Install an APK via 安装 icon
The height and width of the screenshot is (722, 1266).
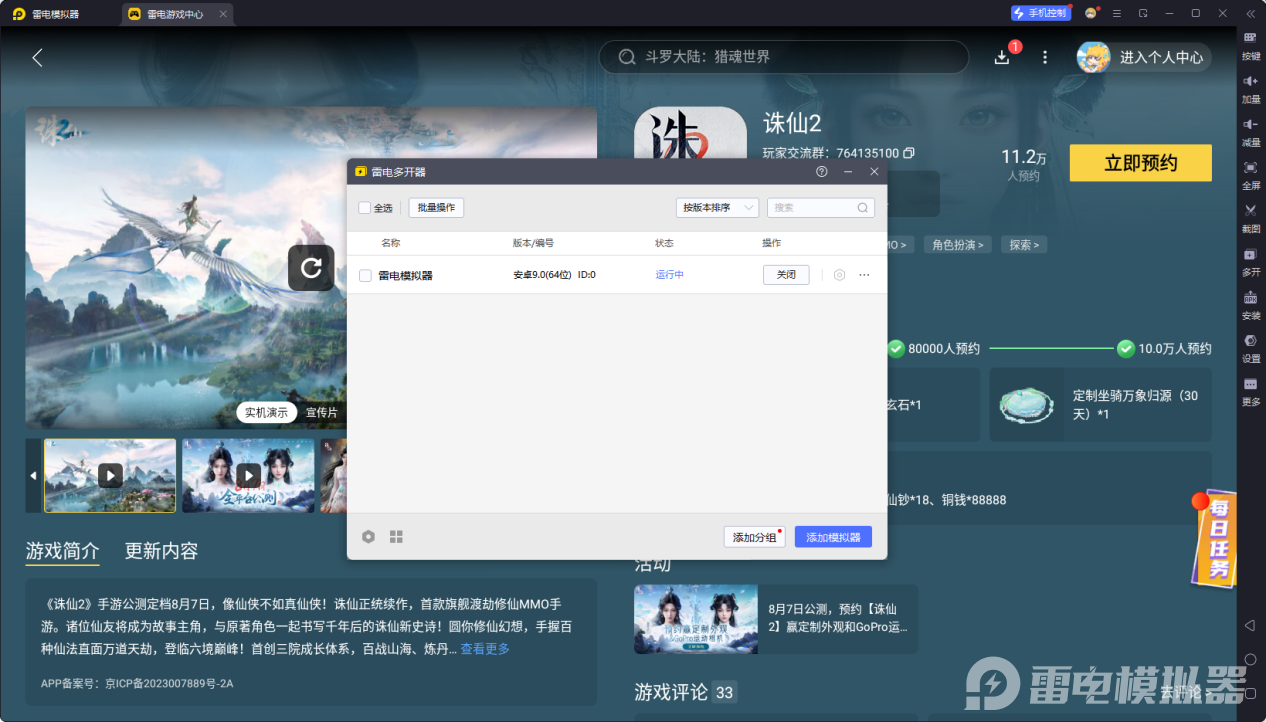(x=1250, y=304)
